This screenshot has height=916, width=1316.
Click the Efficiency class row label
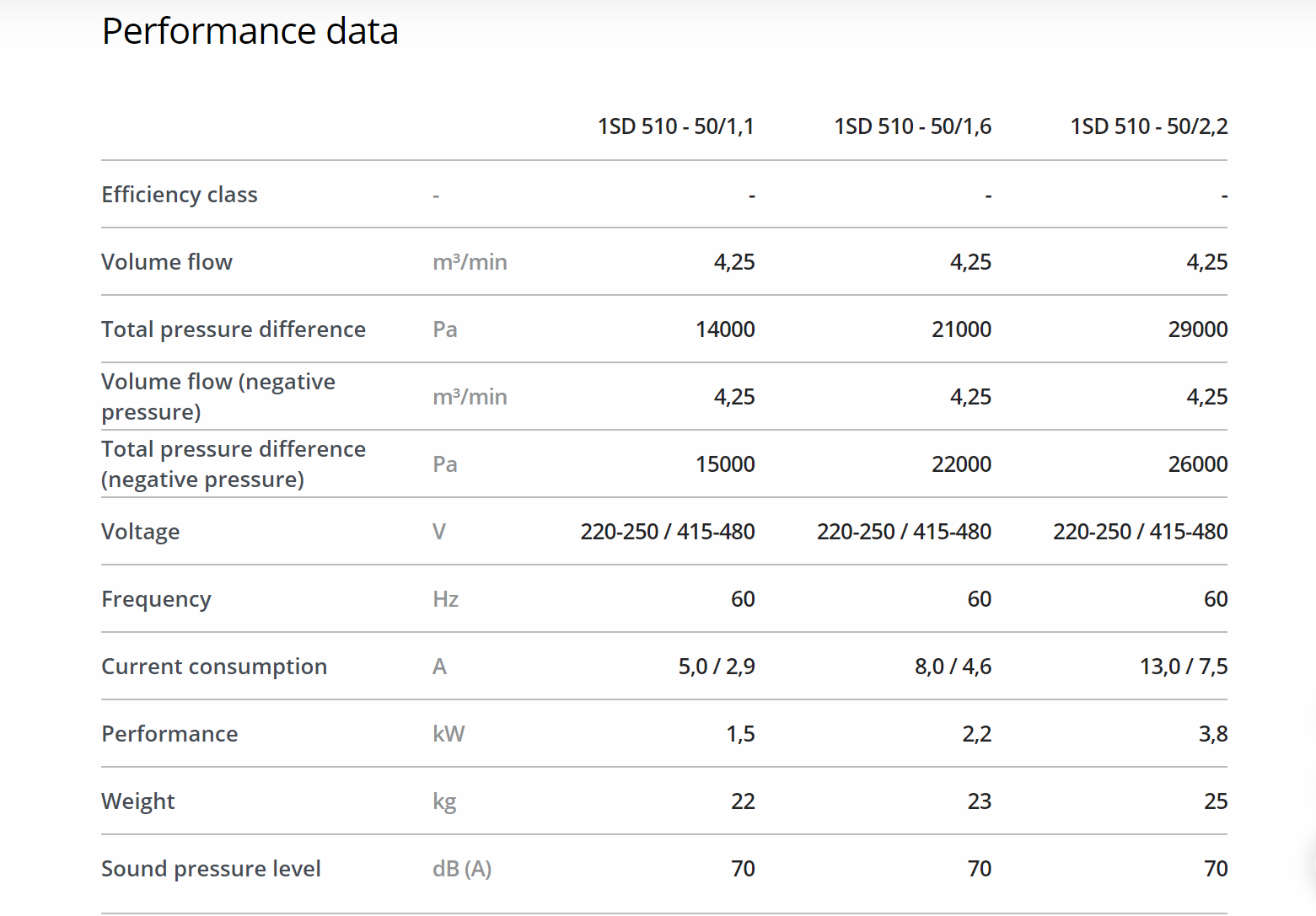coord(180,195)
